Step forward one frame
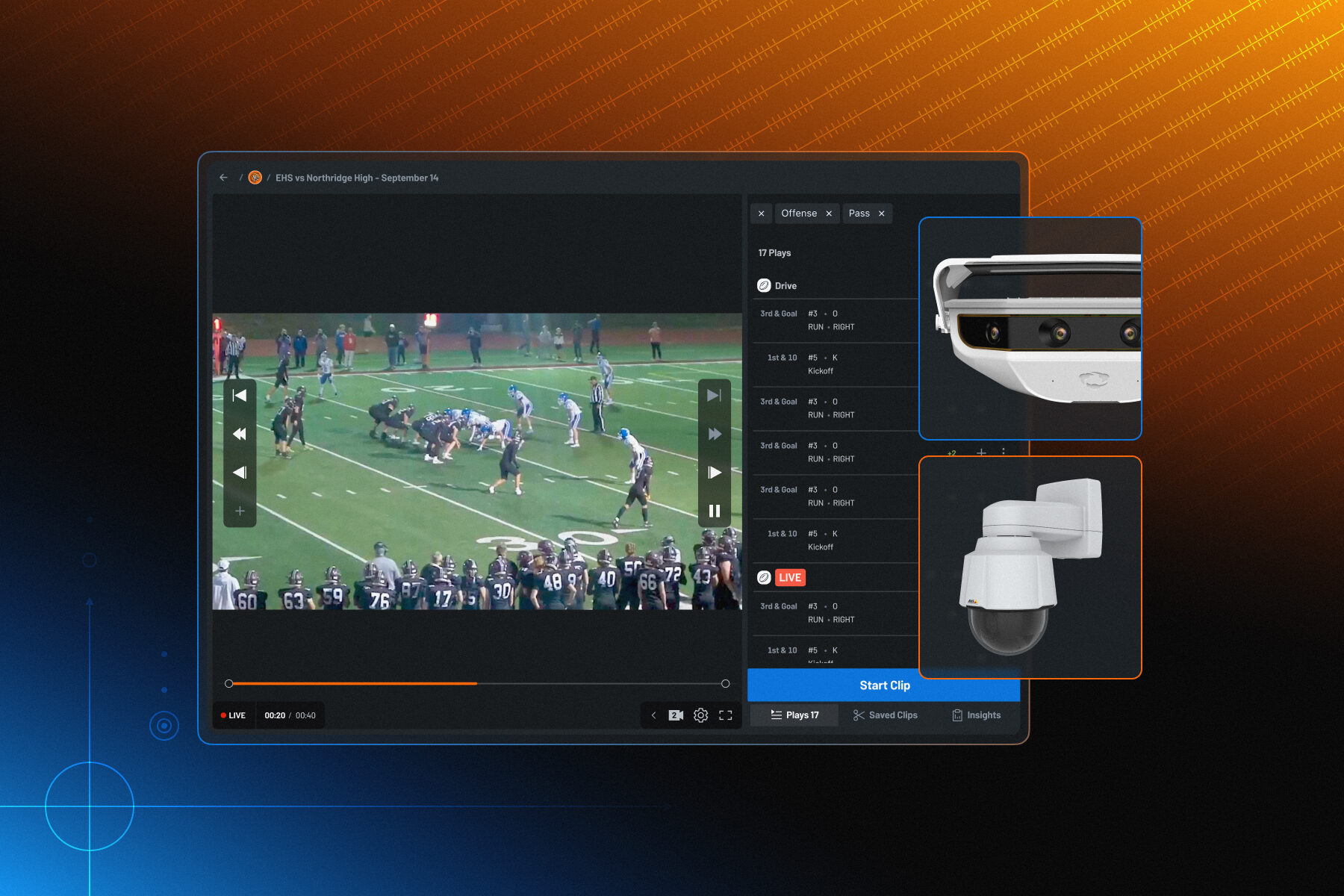Screen dimensions: 1344x896 click(715, 473)
